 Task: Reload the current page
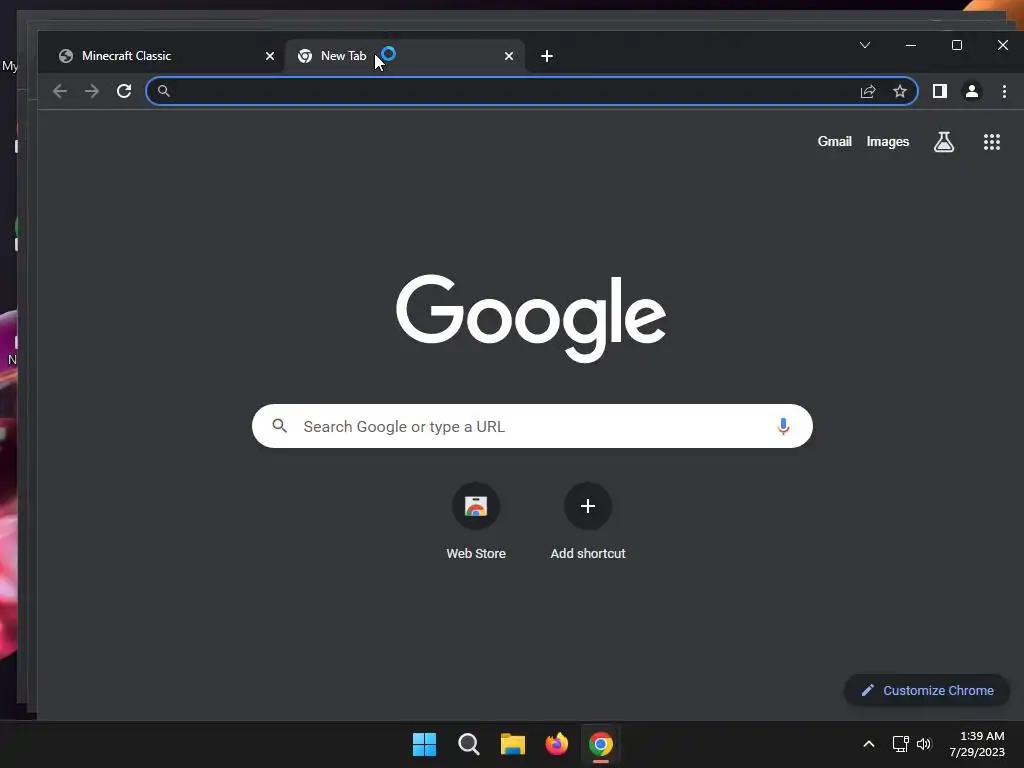(x=124, y=91)
